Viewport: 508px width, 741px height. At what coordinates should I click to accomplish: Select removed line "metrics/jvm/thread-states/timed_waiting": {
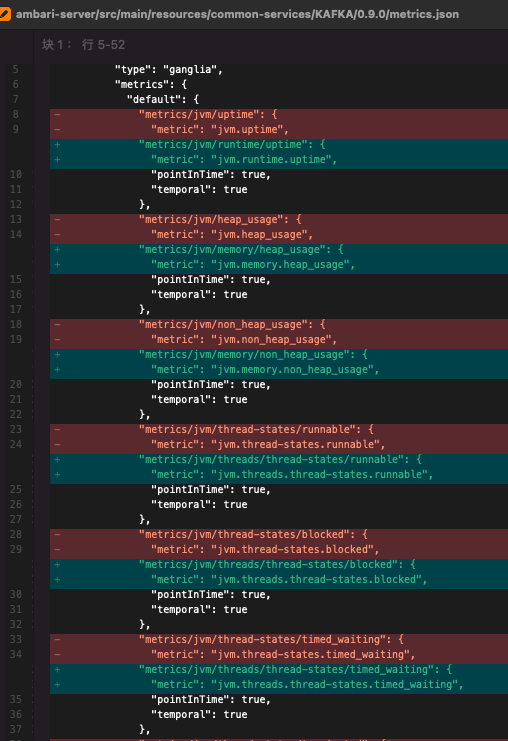tap(279, 640)
